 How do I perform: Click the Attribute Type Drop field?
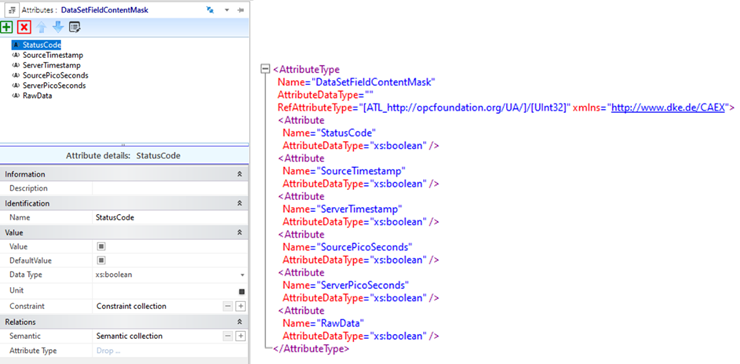click(170, 351)
